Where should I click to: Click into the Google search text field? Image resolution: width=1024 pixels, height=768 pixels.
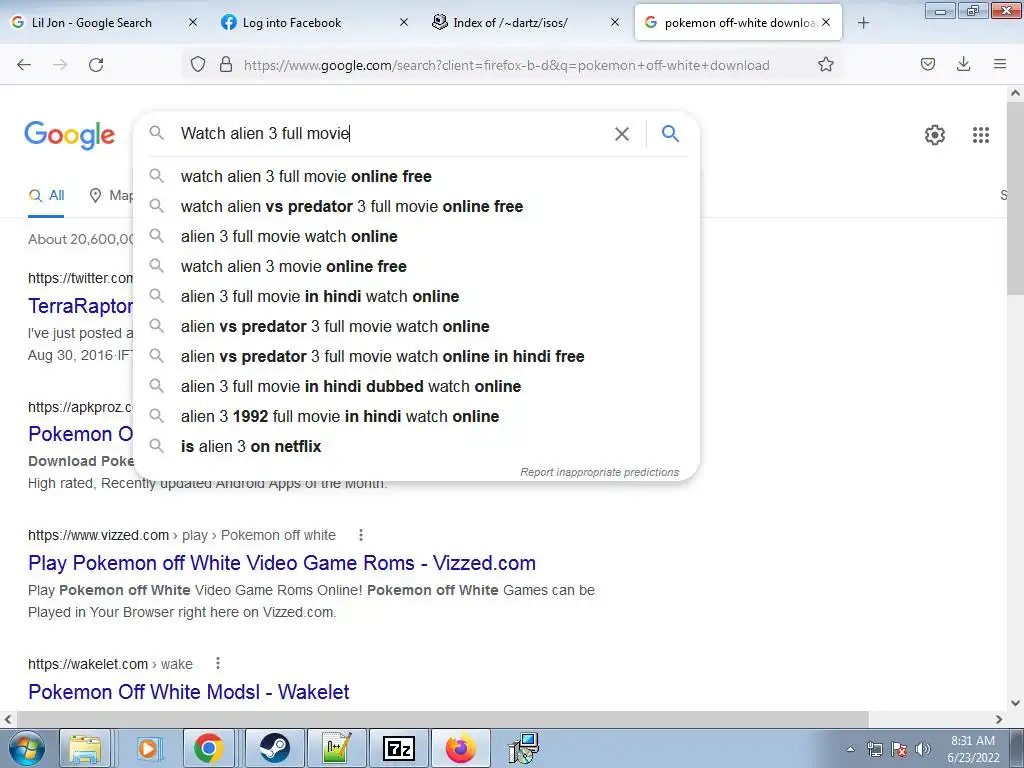[392, 134]
